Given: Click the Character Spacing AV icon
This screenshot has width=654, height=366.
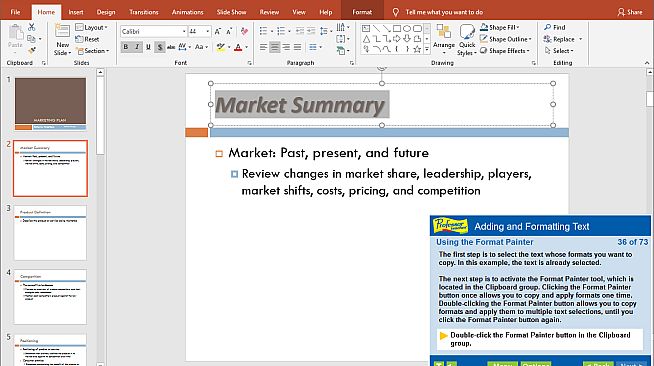Looking at the screenshot, I should (x=183, y=47).
